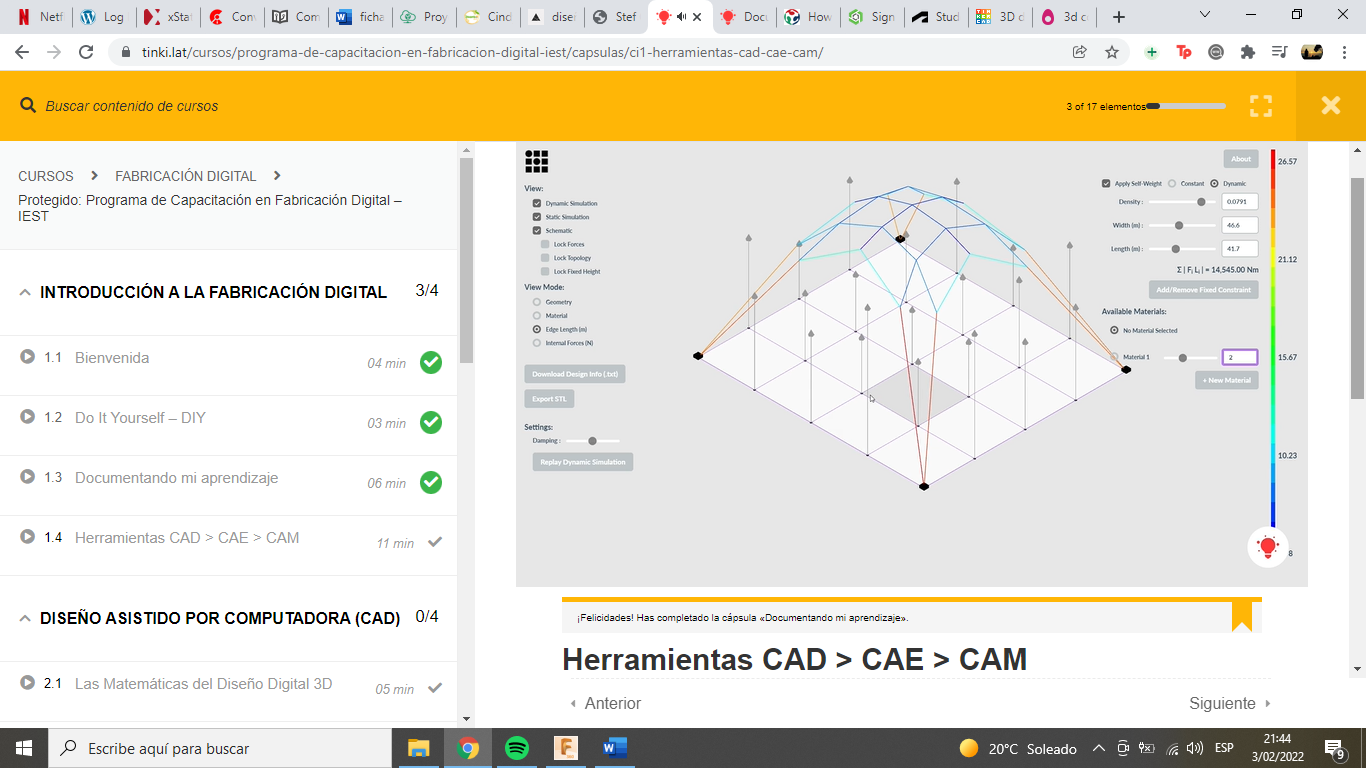Select the Internal Forces (N) view mode
This screenshot has width=1366, height=768.
point(537,343)
